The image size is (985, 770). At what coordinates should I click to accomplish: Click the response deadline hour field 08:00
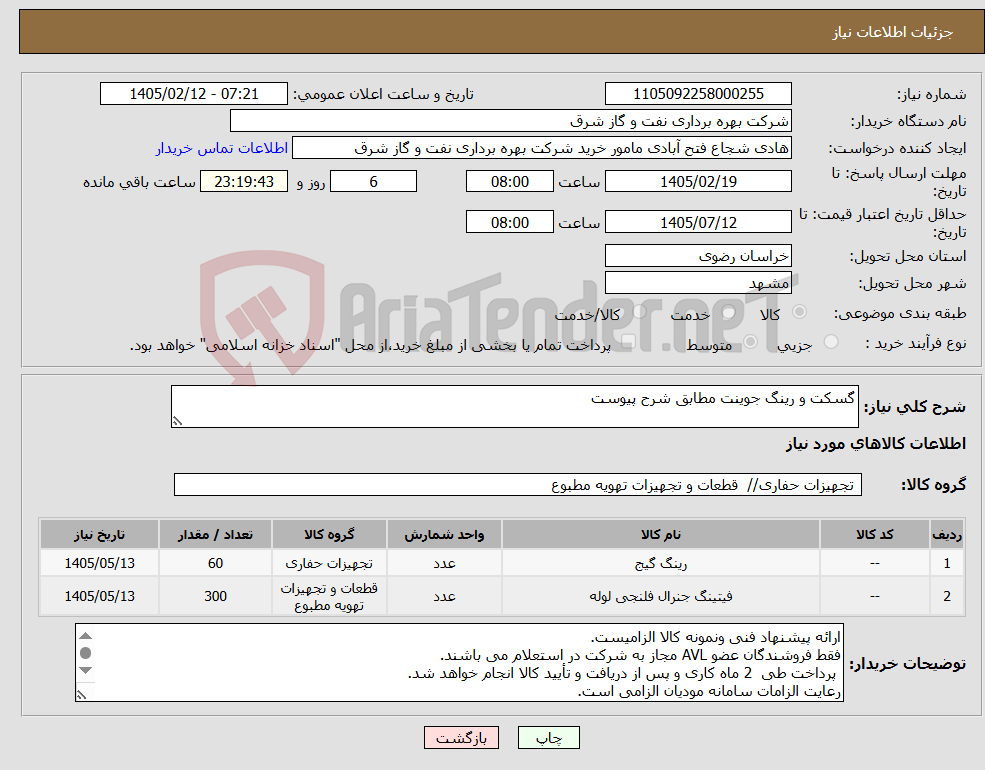509,182
